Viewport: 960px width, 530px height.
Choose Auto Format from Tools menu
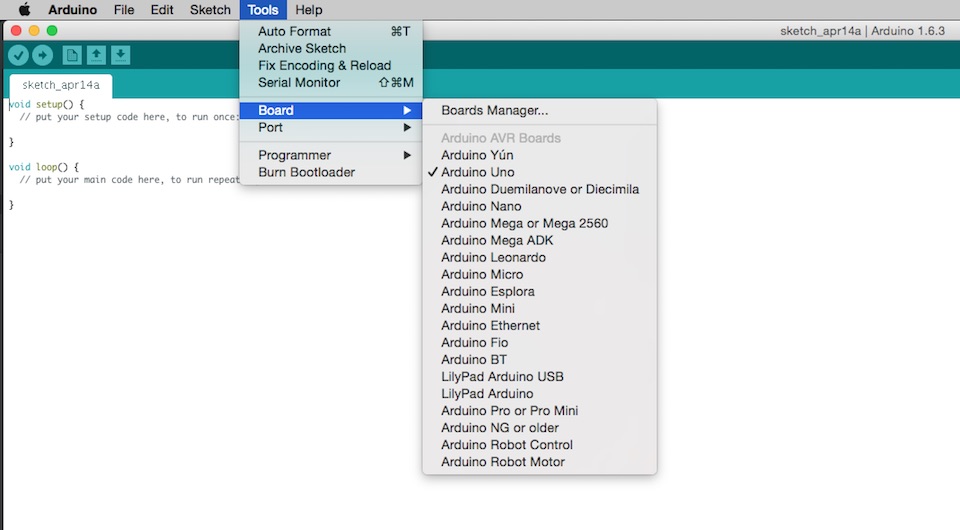pyautogui.click(x=331, y=31)
